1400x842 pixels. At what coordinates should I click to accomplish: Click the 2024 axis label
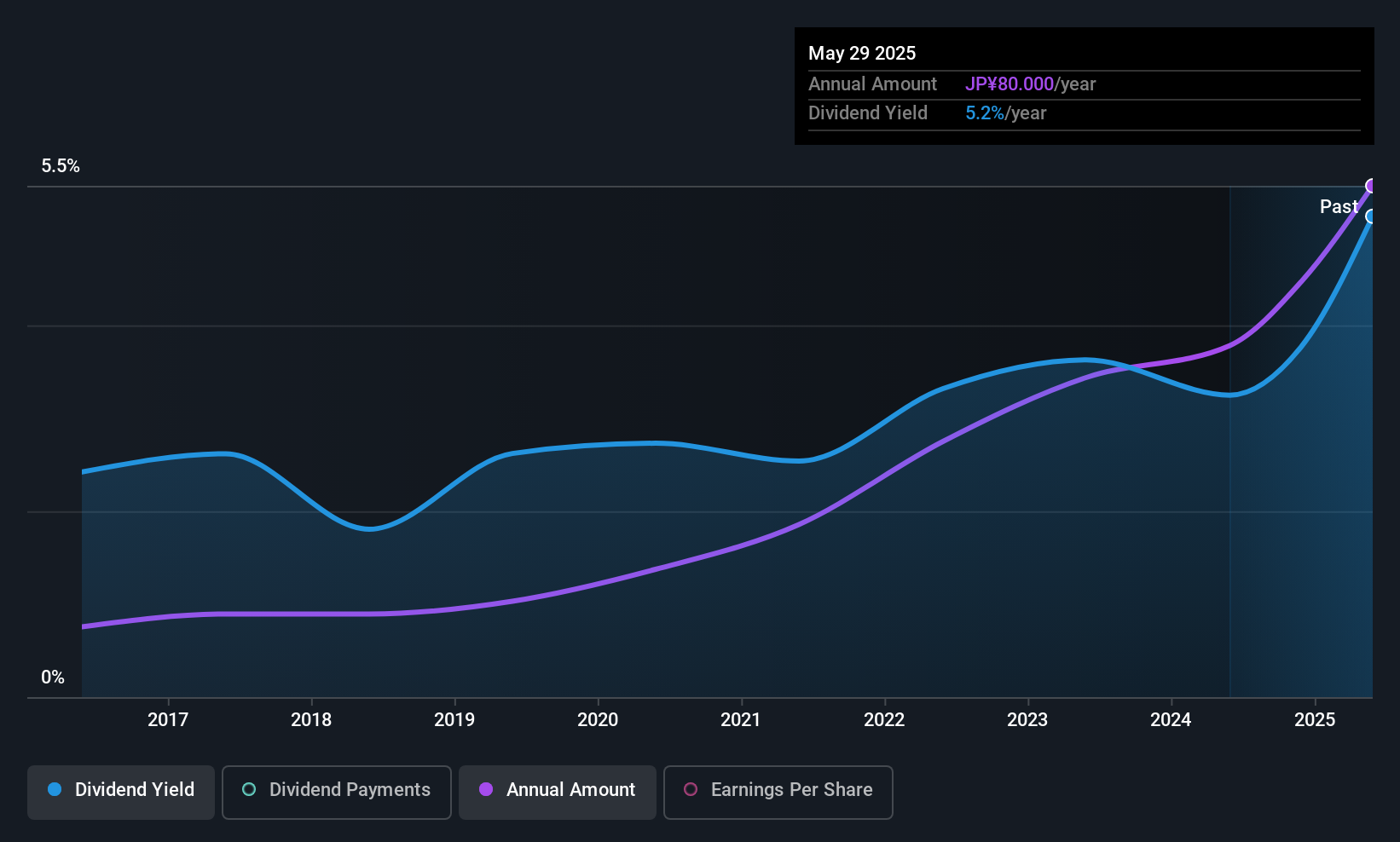[x=1171, y=719]
